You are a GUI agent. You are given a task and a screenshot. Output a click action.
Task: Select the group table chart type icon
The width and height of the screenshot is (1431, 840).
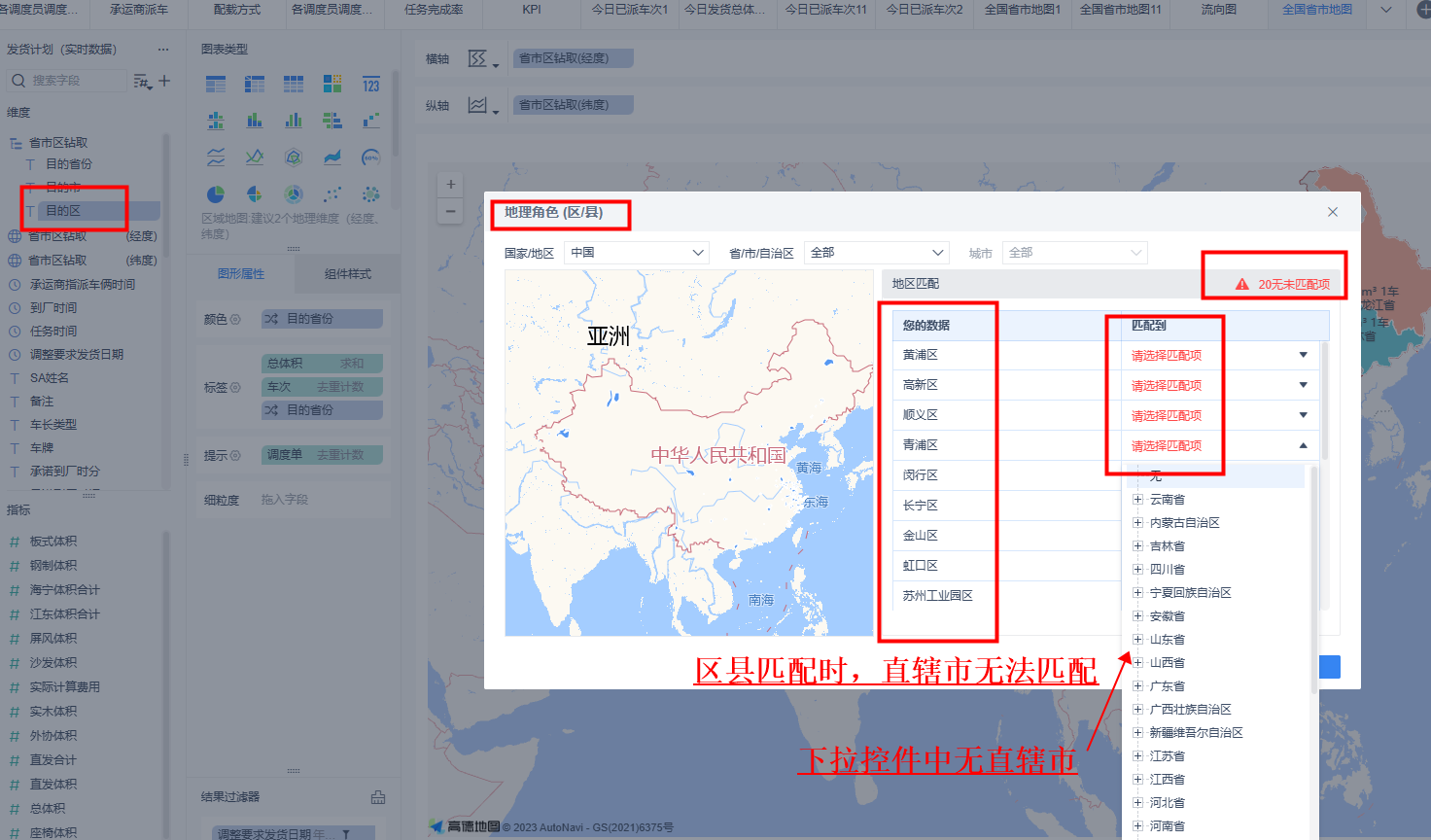click(216, 85)
